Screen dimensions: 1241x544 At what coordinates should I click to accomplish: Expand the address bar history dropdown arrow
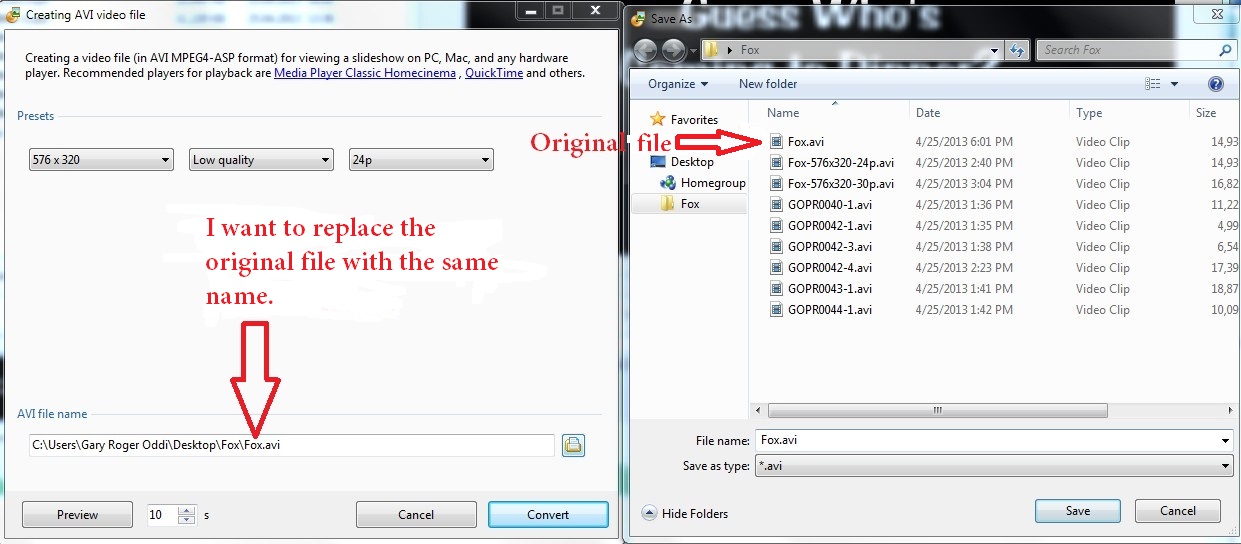[994, 50]
